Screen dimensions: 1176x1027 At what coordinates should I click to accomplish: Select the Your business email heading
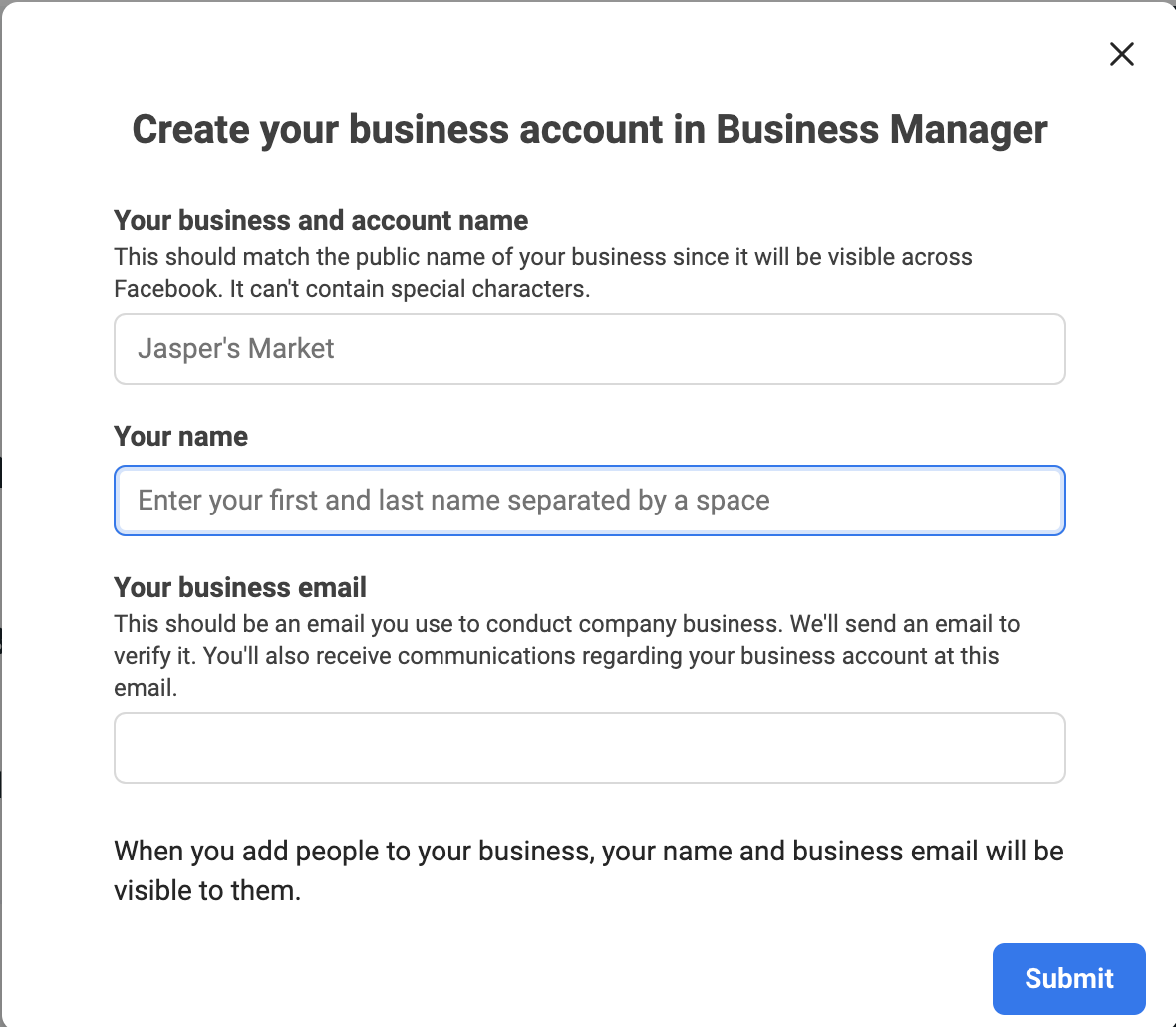click(239, 587)
